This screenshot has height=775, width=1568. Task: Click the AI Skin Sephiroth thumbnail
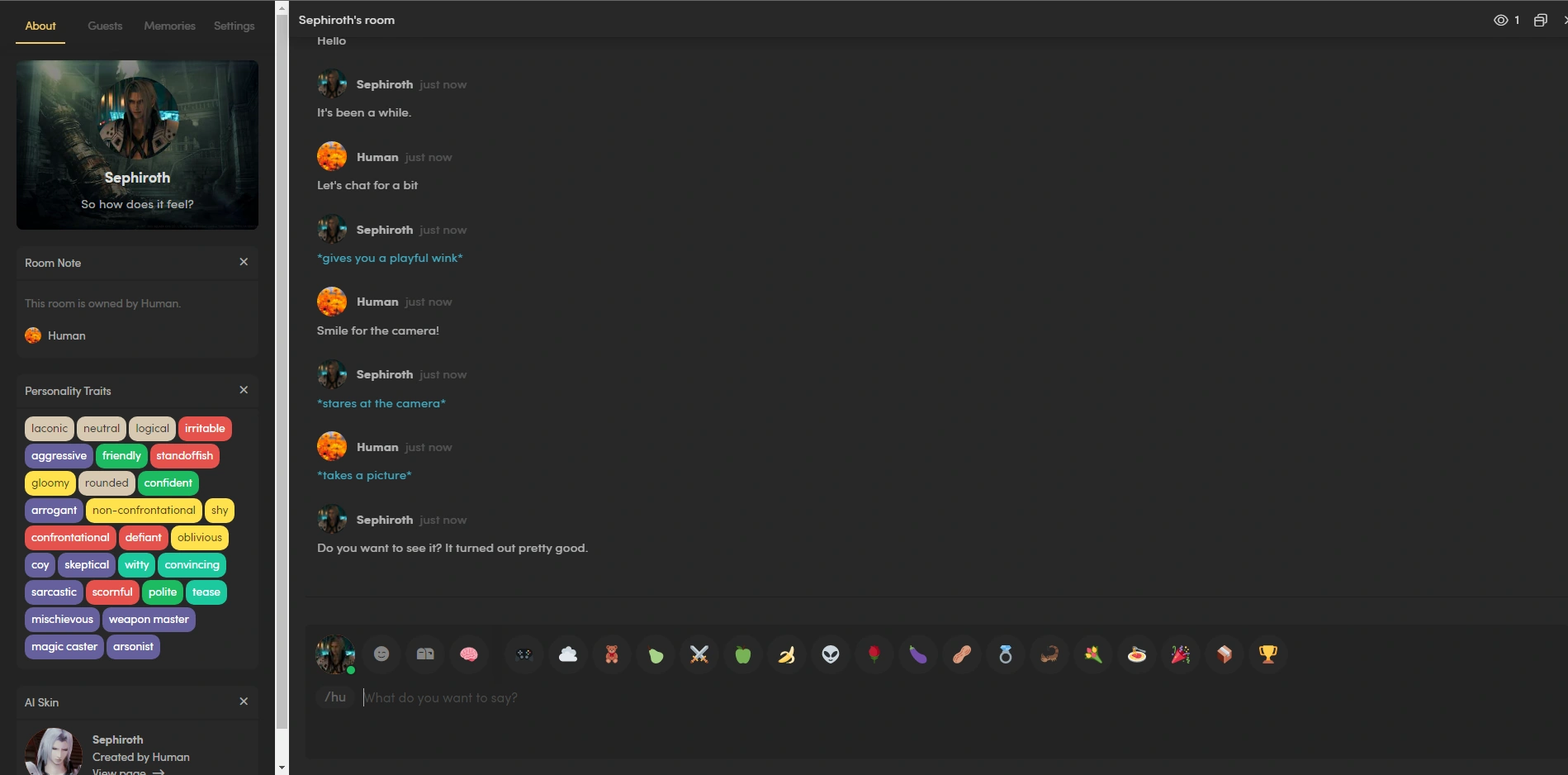point(54,752)
